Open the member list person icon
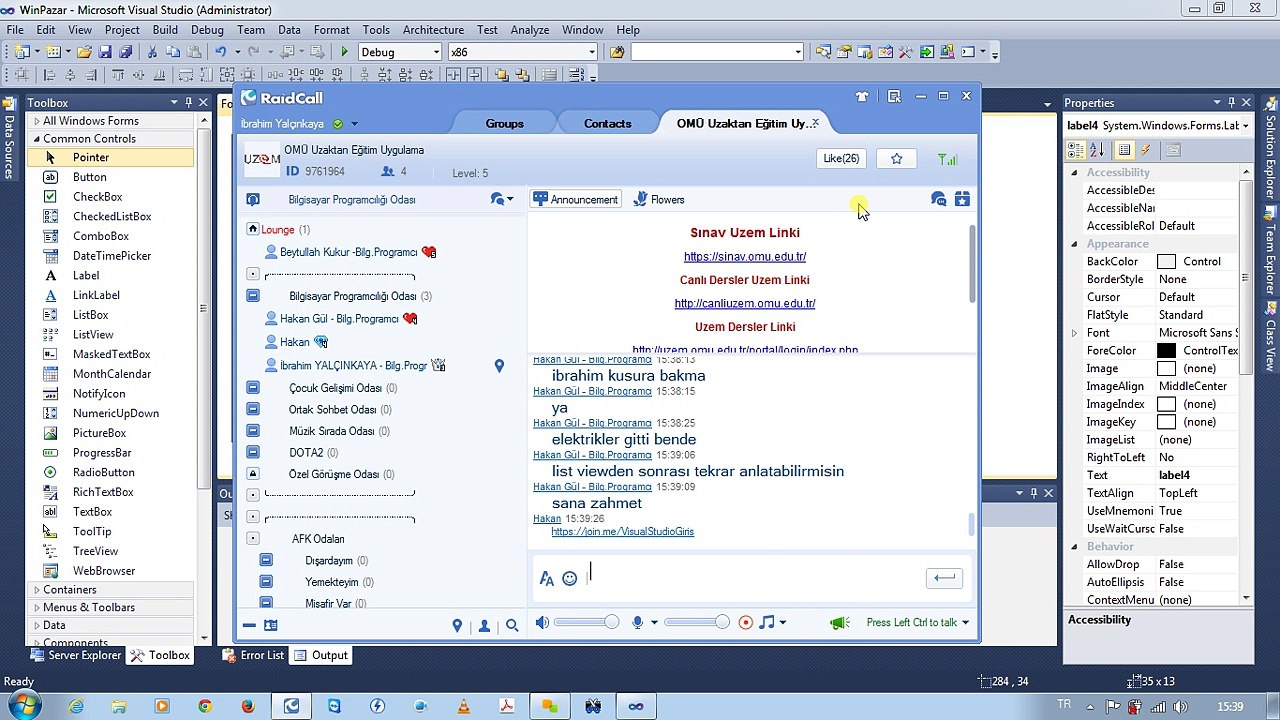The image size is (1280, 720). [x=484, y=625]
